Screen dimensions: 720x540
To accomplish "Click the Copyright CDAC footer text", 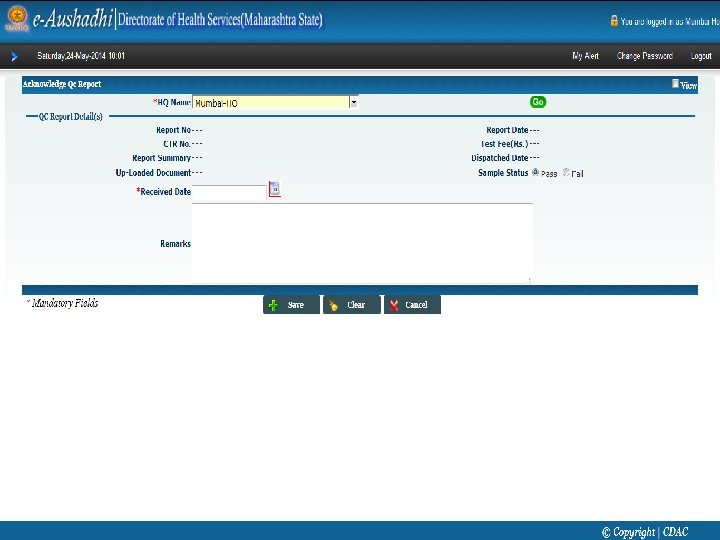I will point(645,532).
